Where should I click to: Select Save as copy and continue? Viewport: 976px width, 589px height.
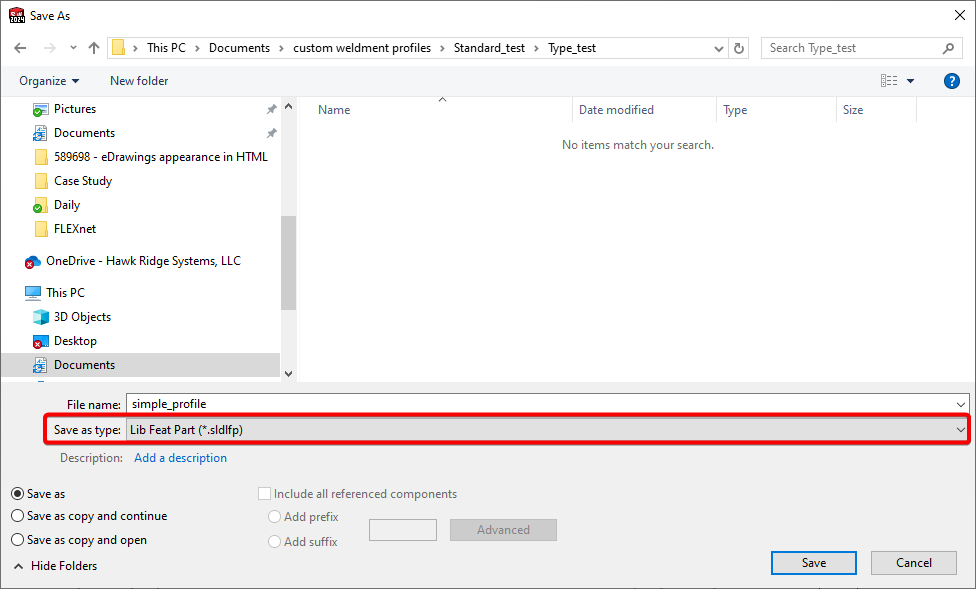tap(17, 516)
